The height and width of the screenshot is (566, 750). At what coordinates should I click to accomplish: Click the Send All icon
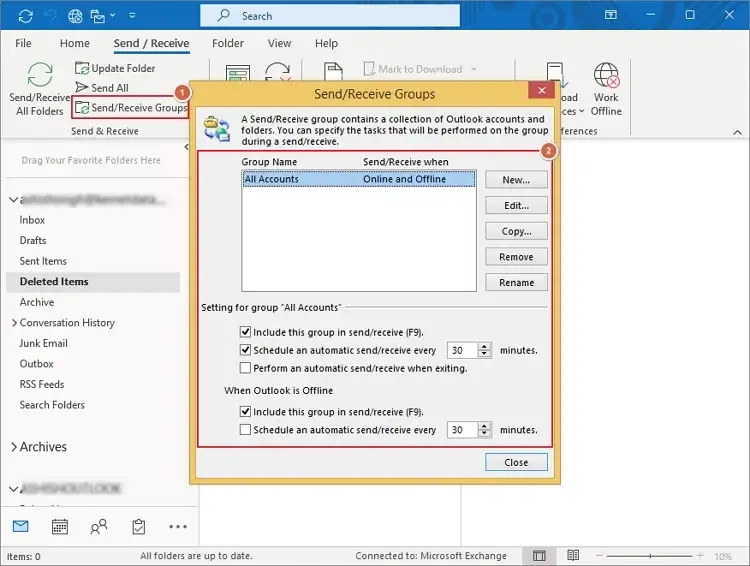coord(83,88)
